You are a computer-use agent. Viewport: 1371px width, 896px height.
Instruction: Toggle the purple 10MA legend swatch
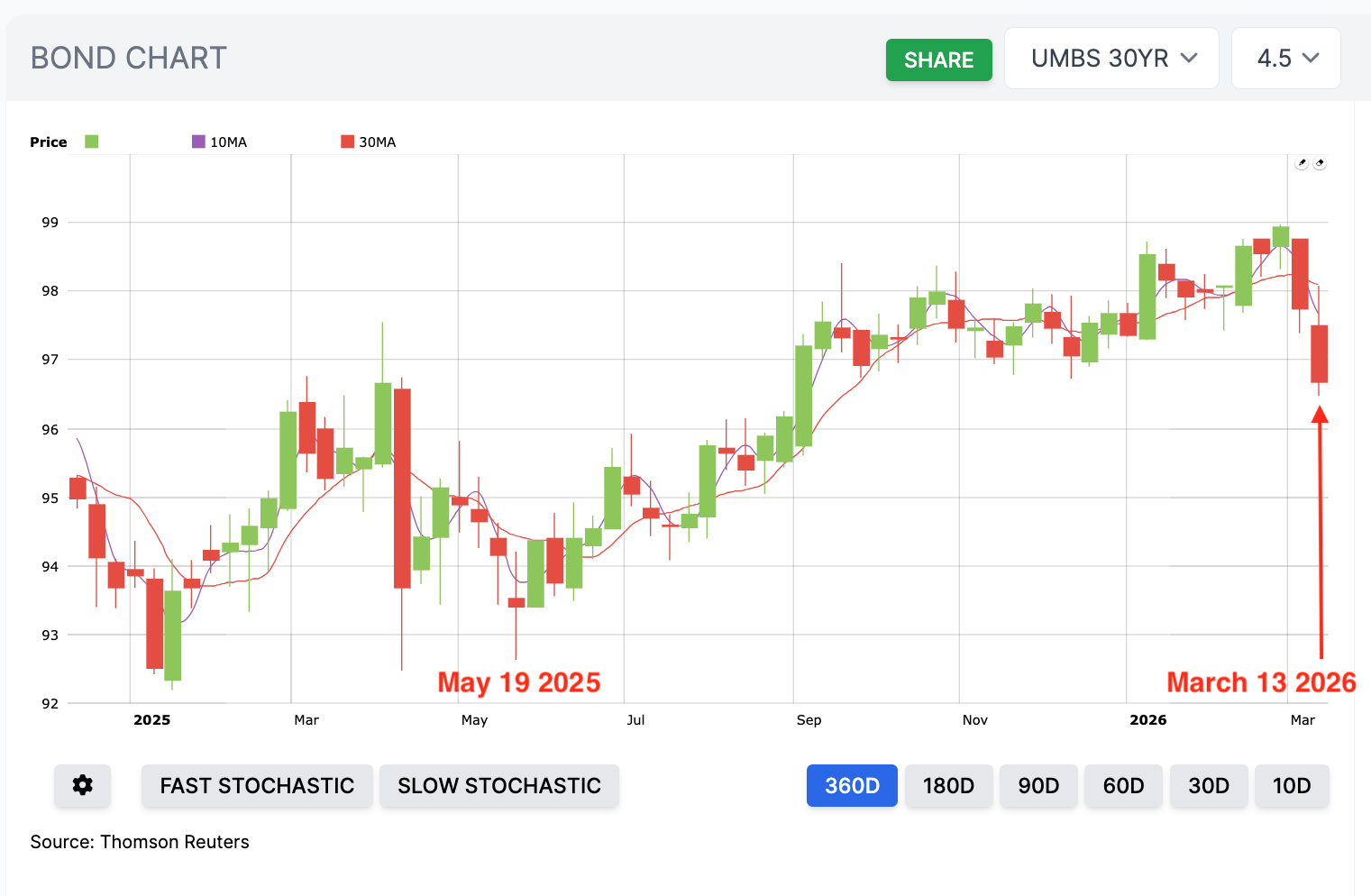[x=198, y=142]
